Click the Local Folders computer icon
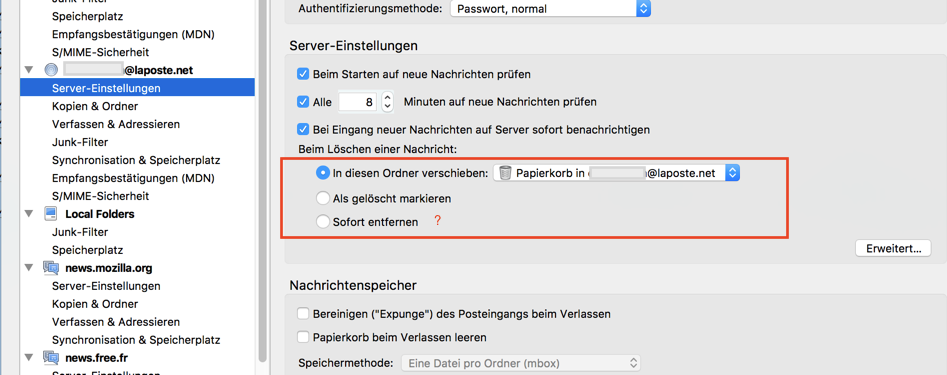The width and height of the screenshot is (947, 375). [x=51, y=214]
